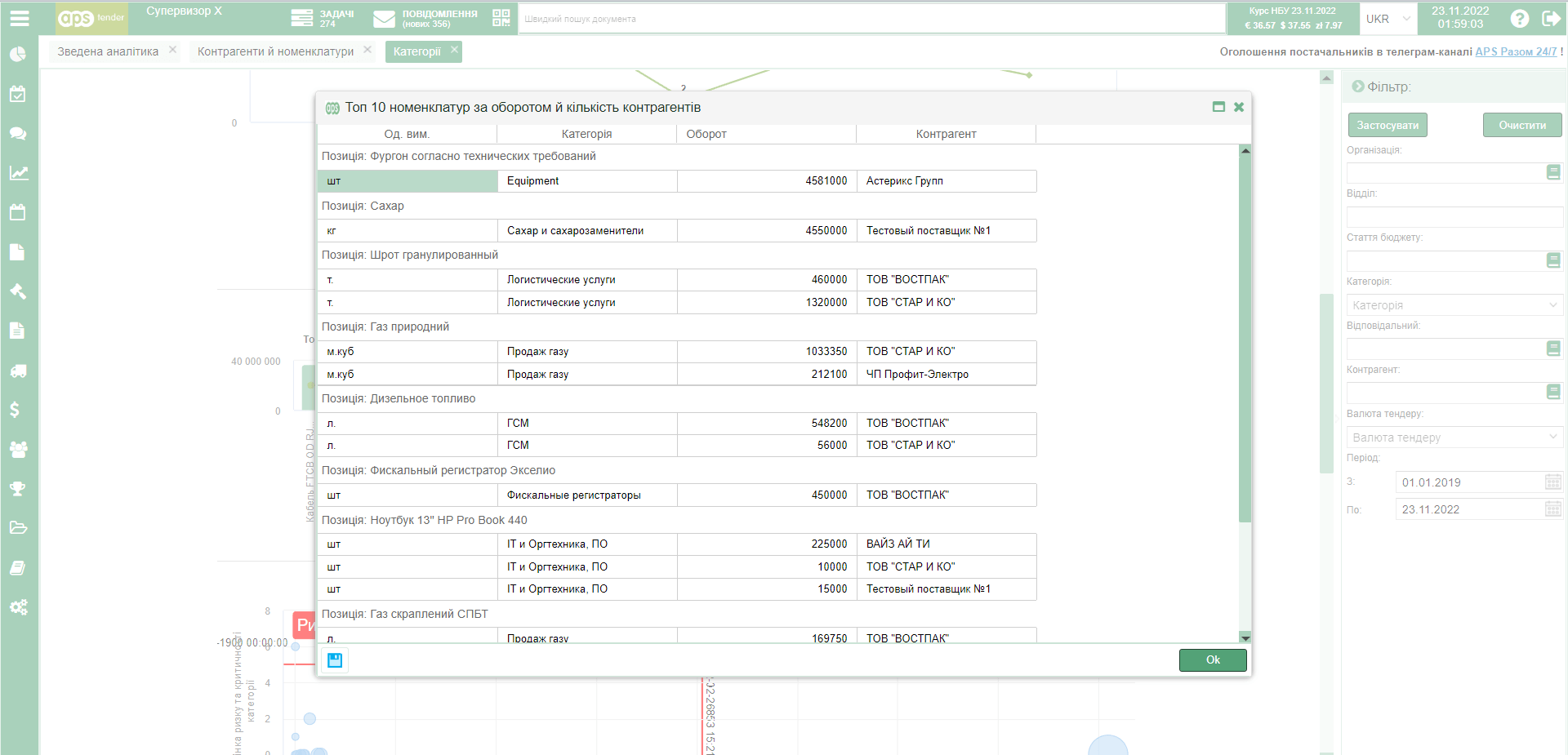
Task: Close the Зведена аналітика tab
Action: point(172,50)
